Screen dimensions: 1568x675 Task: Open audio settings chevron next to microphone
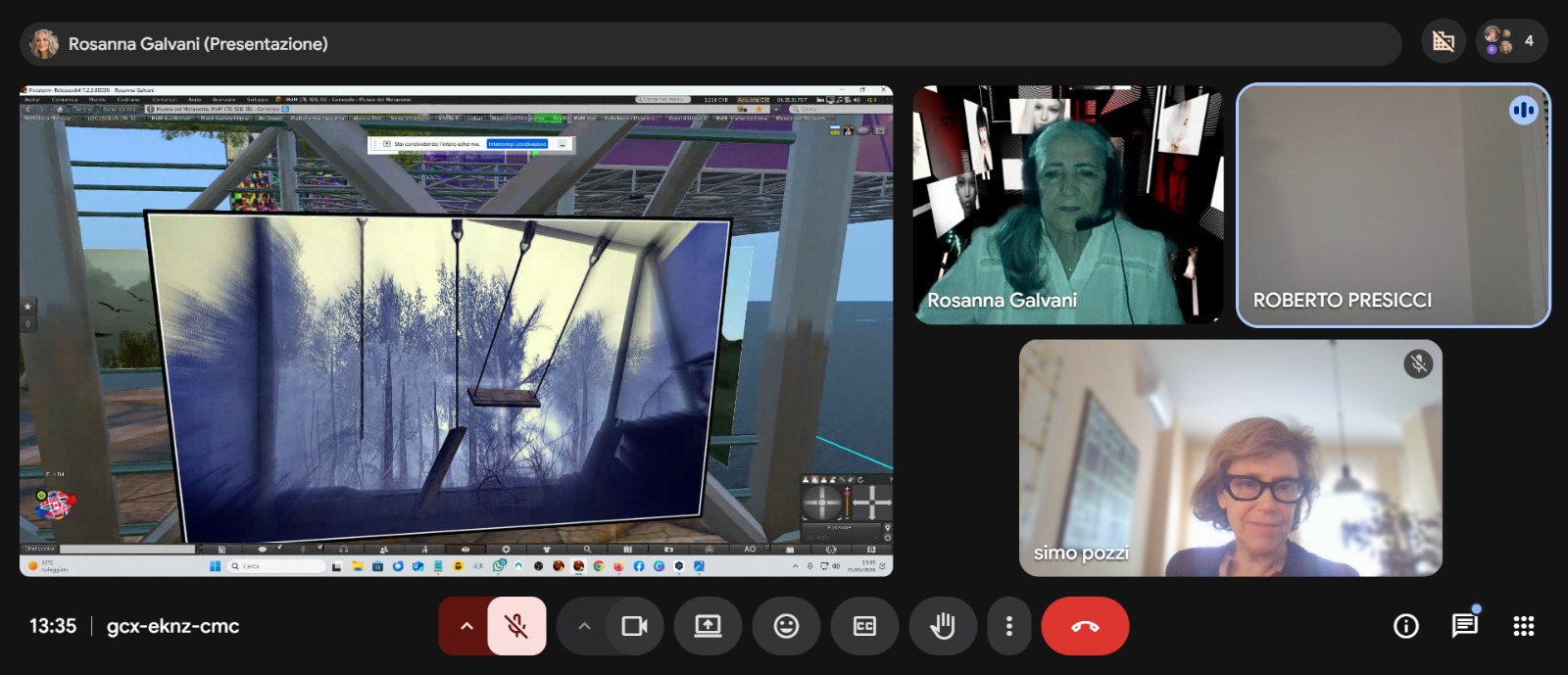466,626
